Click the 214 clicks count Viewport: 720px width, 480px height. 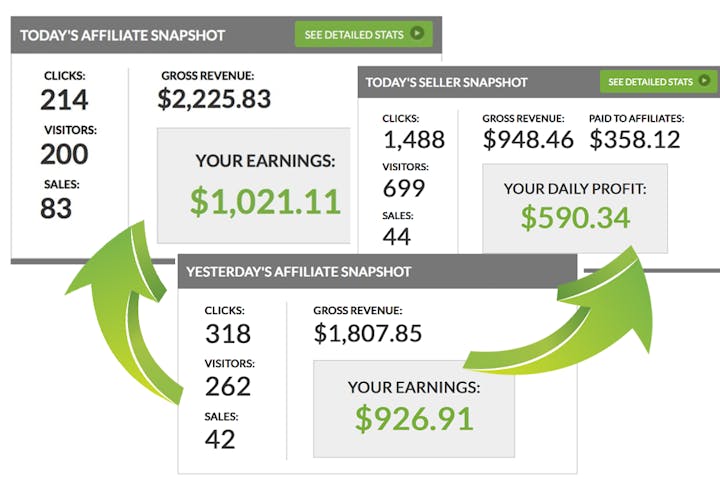pyautogui.click(x=65, y=99)
